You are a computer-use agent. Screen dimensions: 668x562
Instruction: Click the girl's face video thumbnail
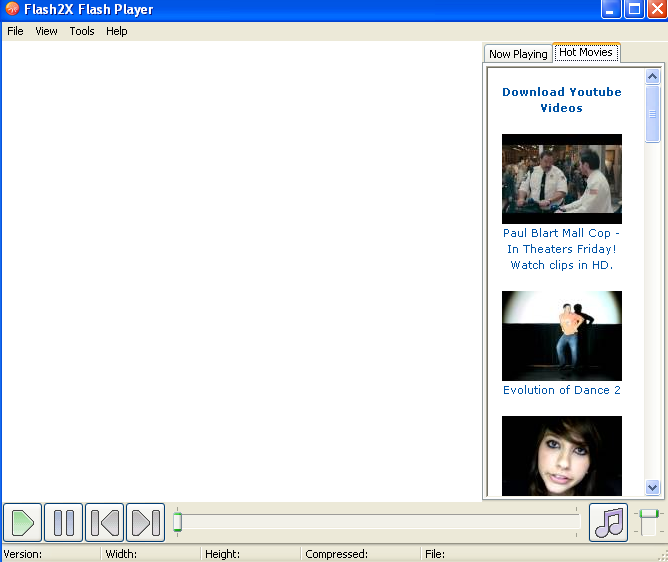(561, 456)
